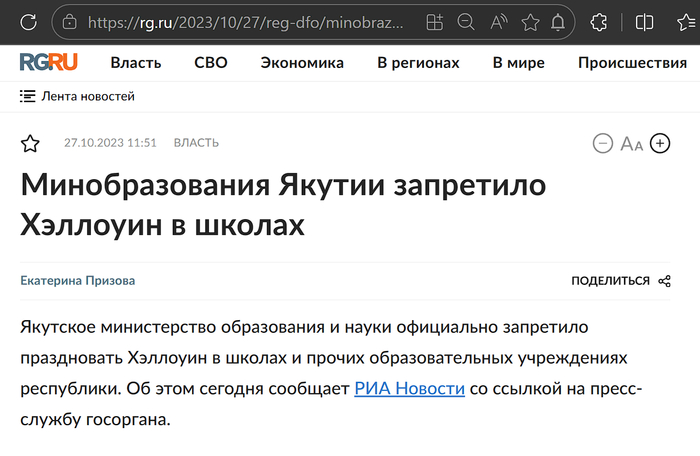Image resolution: width=700 pixels, height=456 pixels.
Task: Add page to favorites with star icon
Action: 530,21
